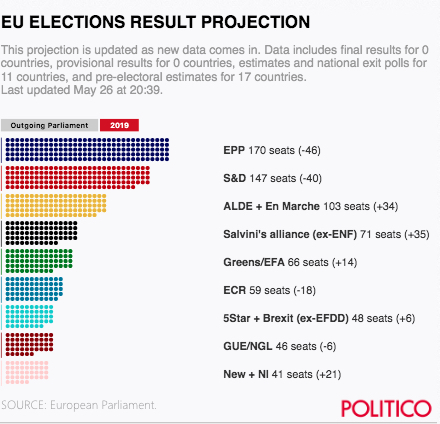This screenshot has height=424, width=440.
Task: Click the POLITICO logo
Action: pyautogui.click(x=386, y=409)
